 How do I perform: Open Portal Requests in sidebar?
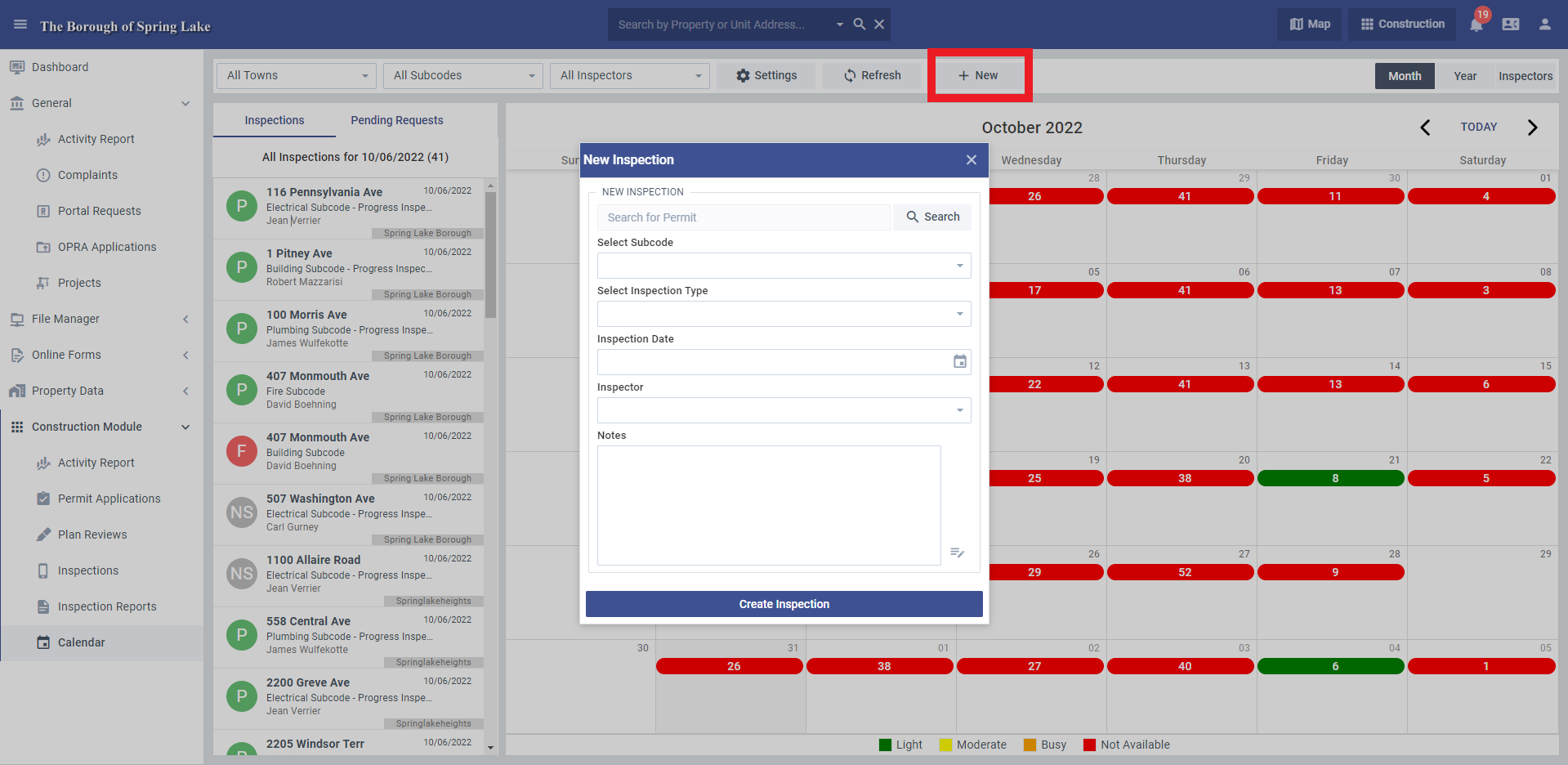point(99,211)
